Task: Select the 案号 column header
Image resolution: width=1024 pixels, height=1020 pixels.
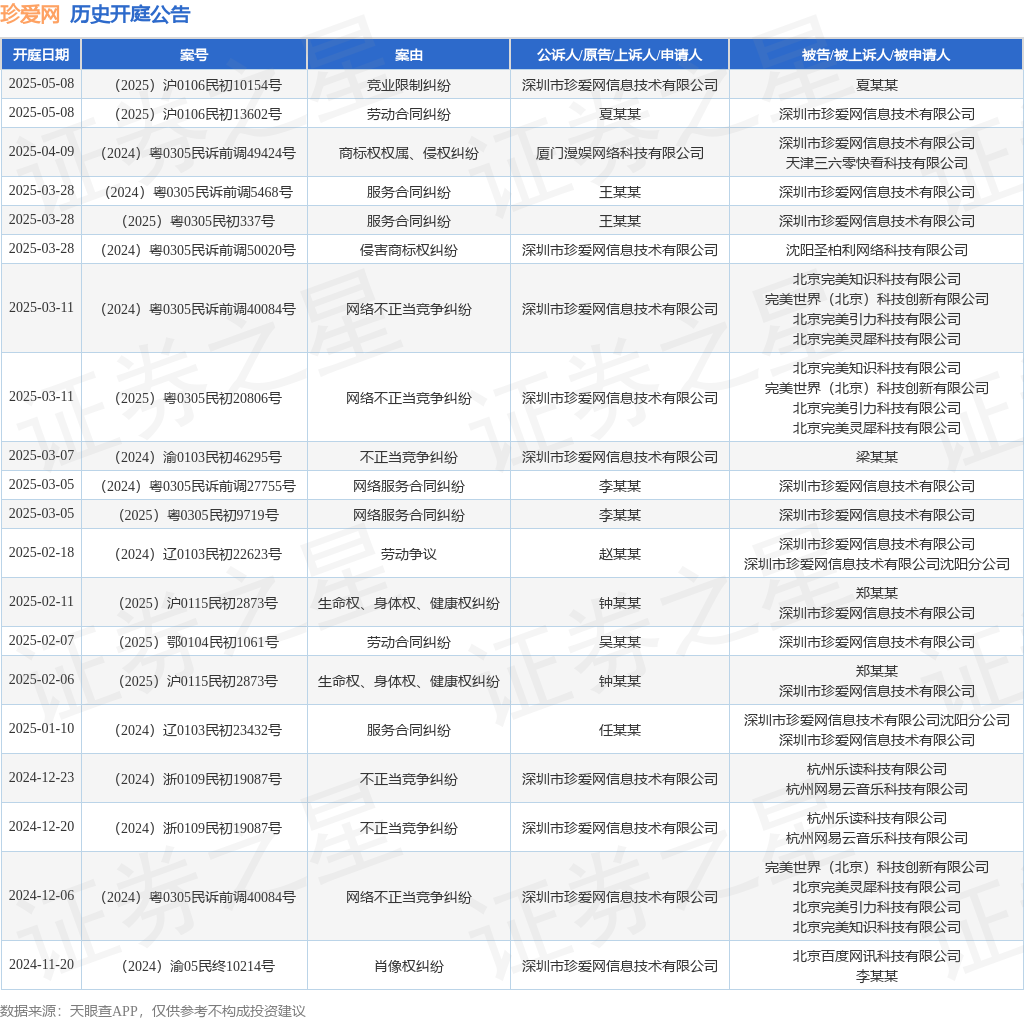Action: 194,55
